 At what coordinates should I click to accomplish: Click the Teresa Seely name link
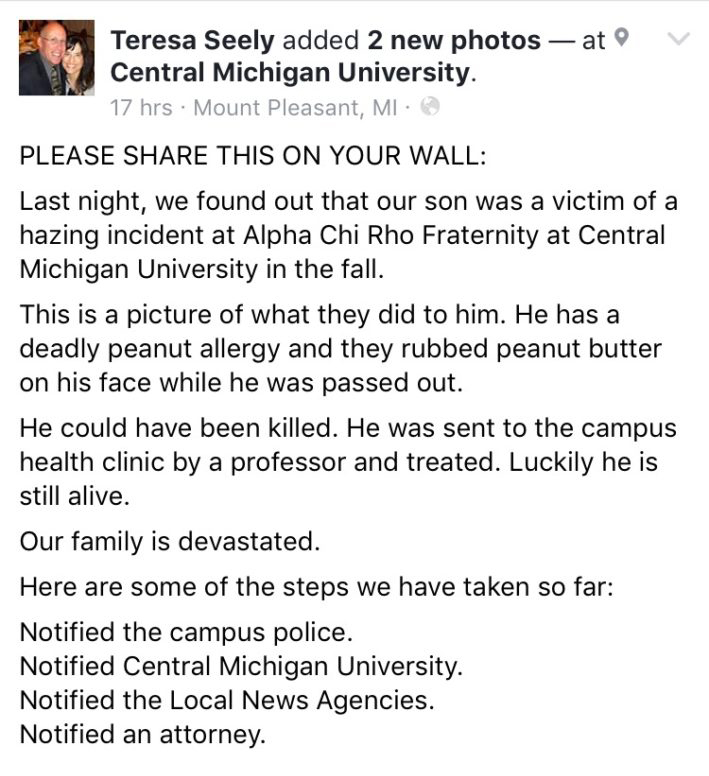point(192,40)
